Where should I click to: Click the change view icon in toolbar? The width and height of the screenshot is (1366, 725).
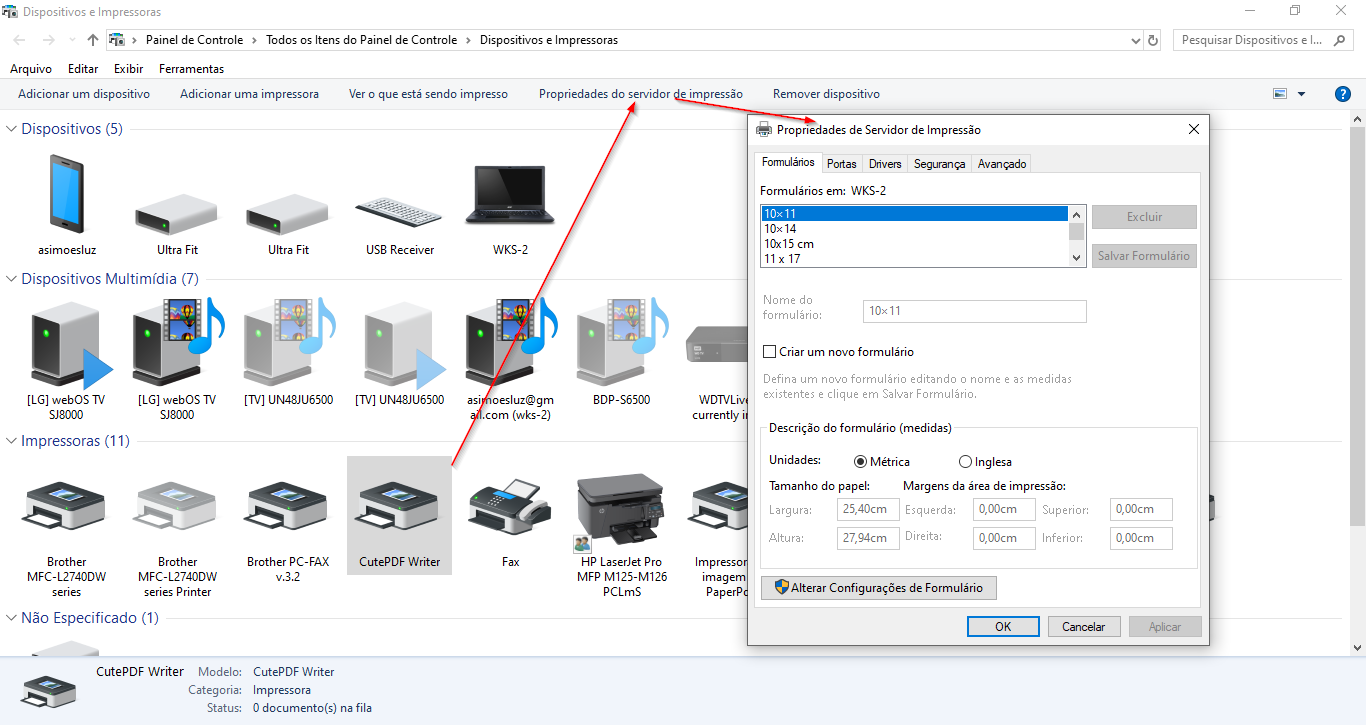1280,94
